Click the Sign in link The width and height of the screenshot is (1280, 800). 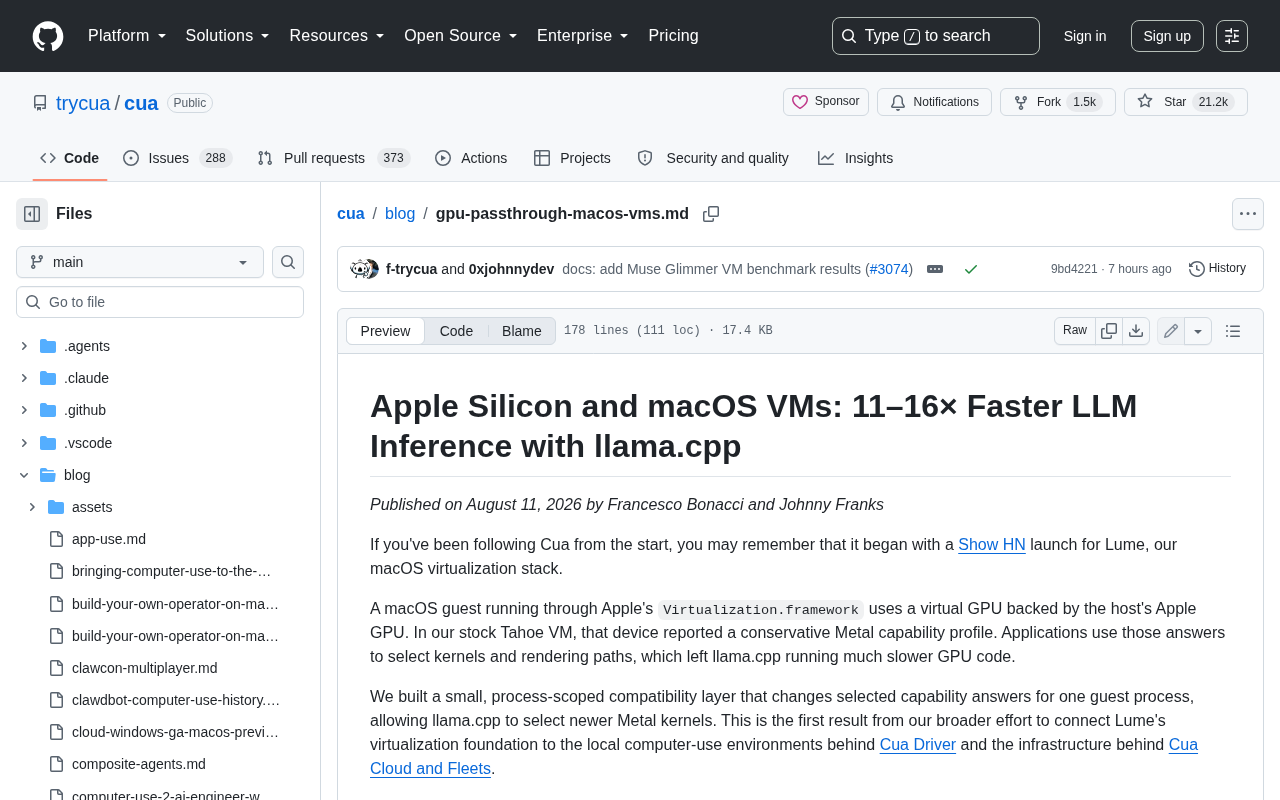click(1085, 36)
